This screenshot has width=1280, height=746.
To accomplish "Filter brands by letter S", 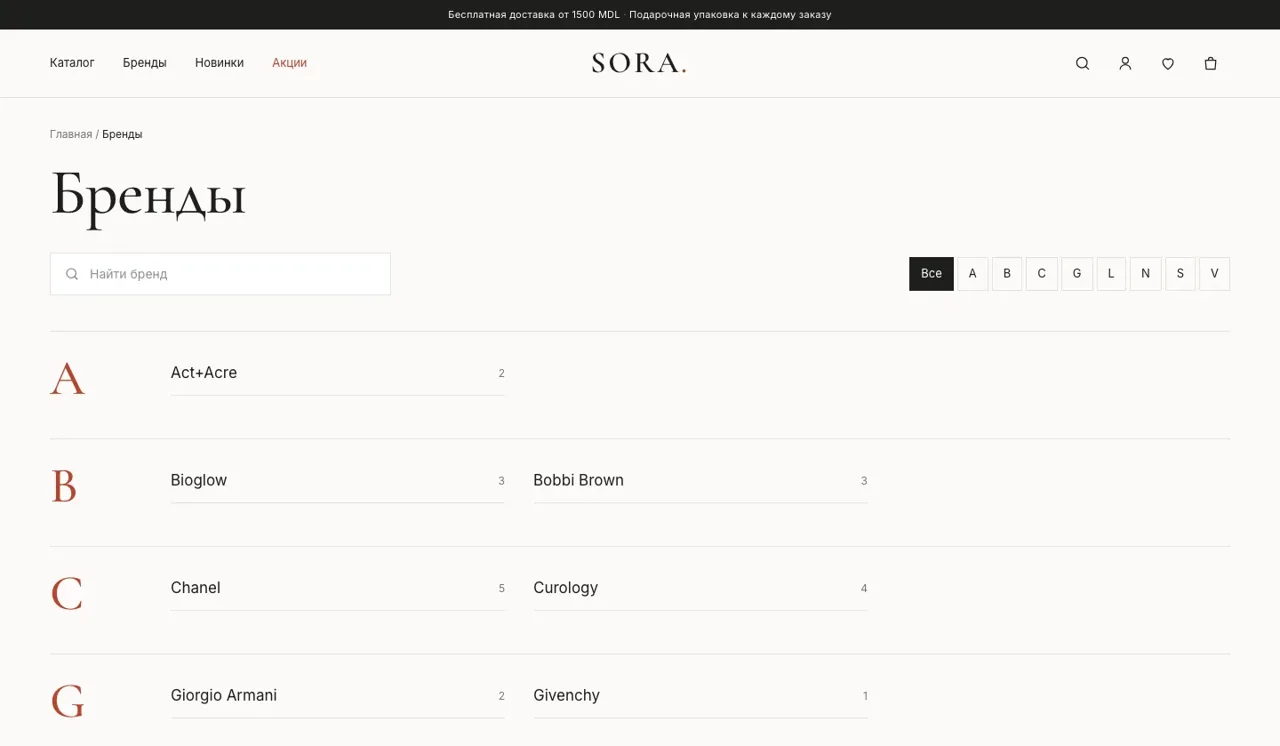I will coord(1180,274).
